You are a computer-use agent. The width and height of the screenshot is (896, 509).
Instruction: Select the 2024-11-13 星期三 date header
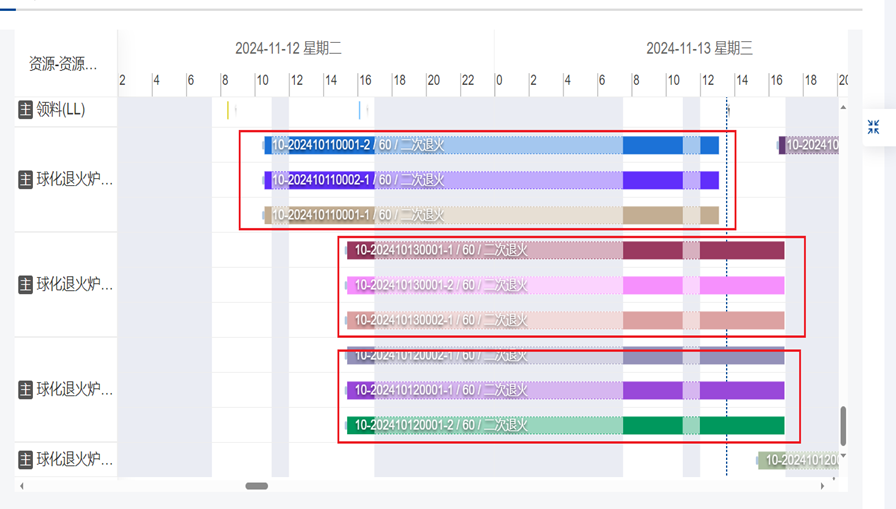tap(699, 48)
